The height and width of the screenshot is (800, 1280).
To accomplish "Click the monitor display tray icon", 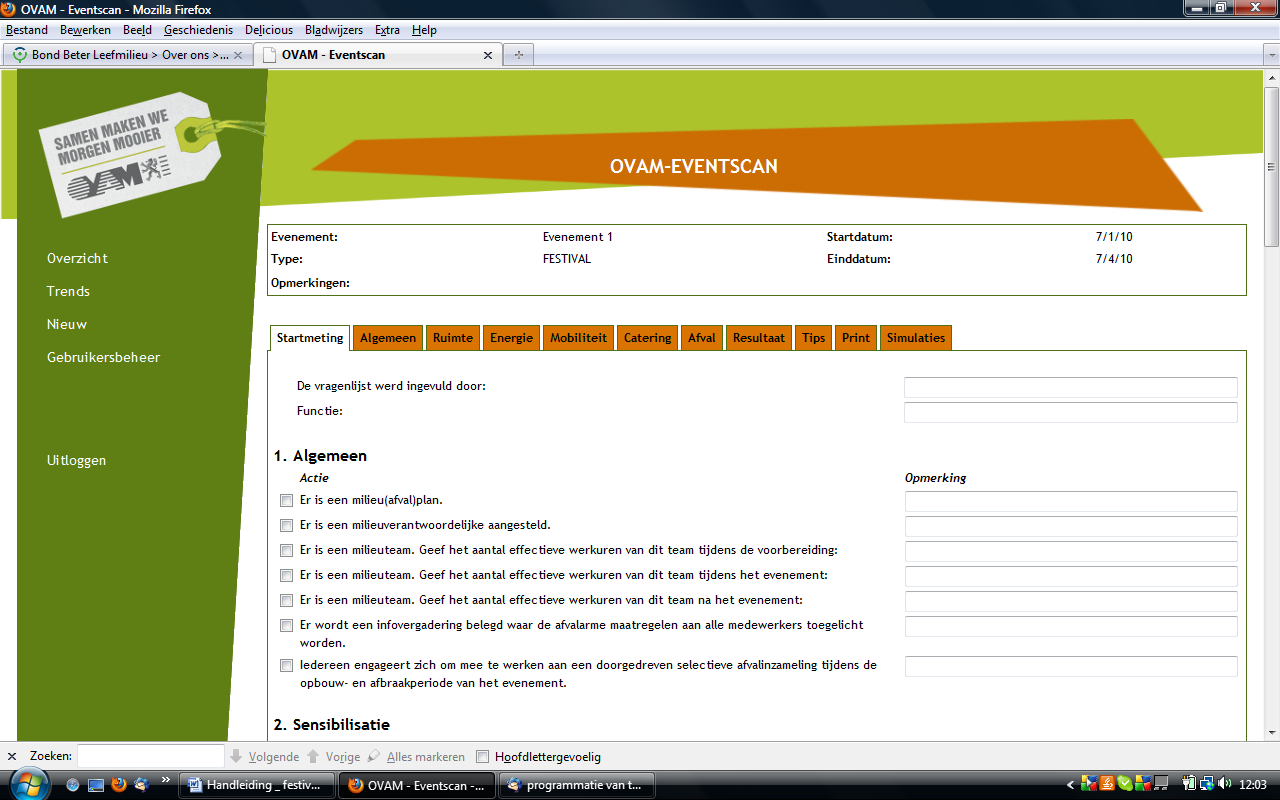I will 1161,784.
